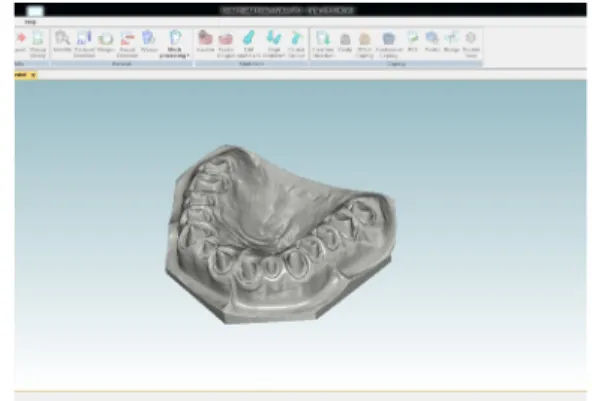Click the blue tooth with pen icon

pos(84,38)
